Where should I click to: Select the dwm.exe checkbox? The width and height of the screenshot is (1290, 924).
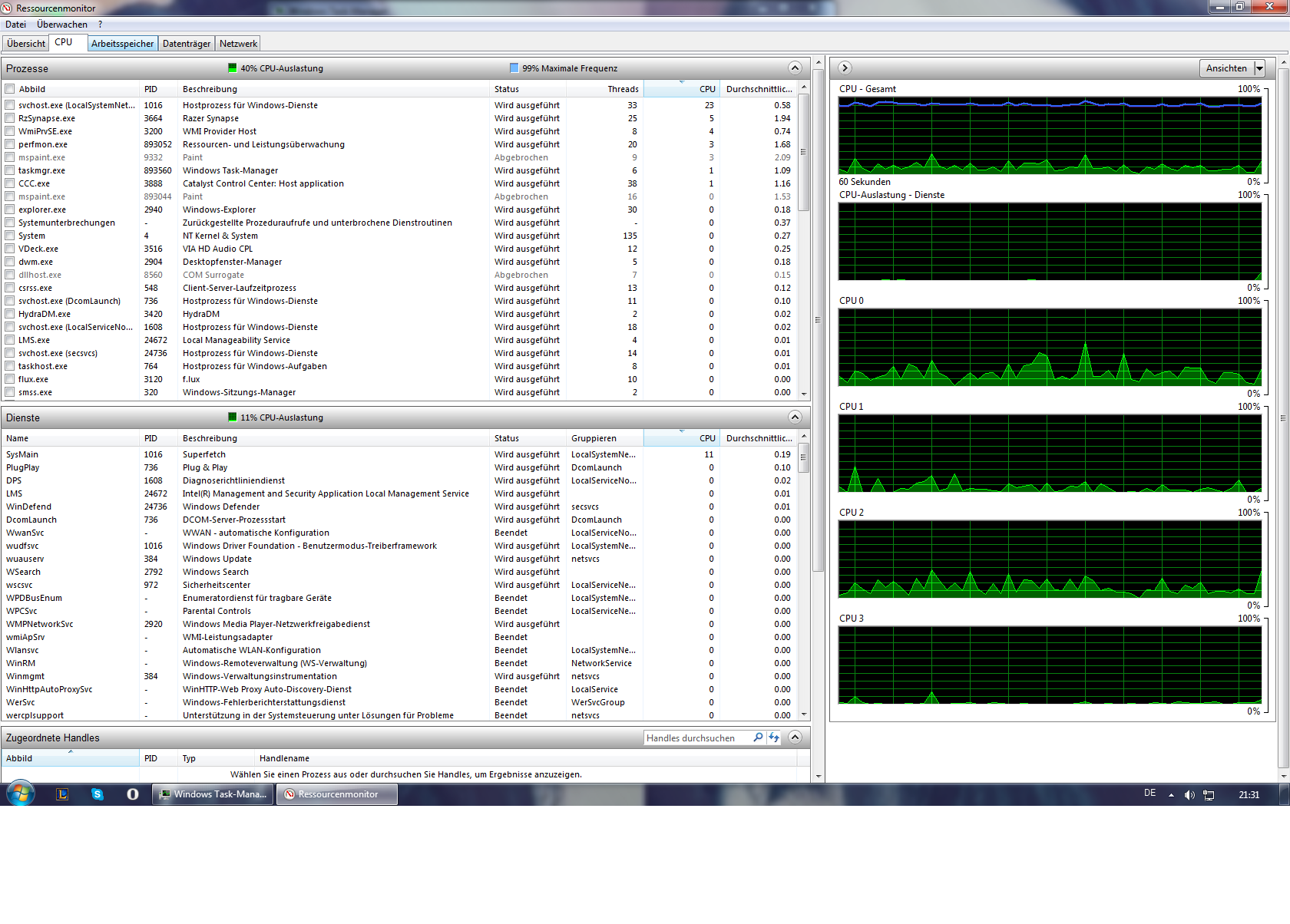[x=10, y=262]
